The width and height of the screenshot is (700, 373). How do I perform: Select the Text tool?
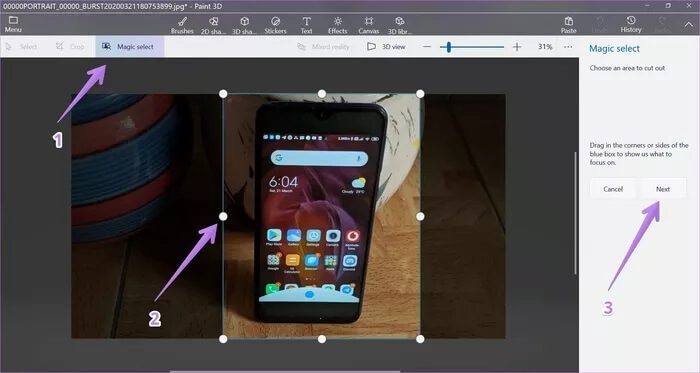pos(306,25)
